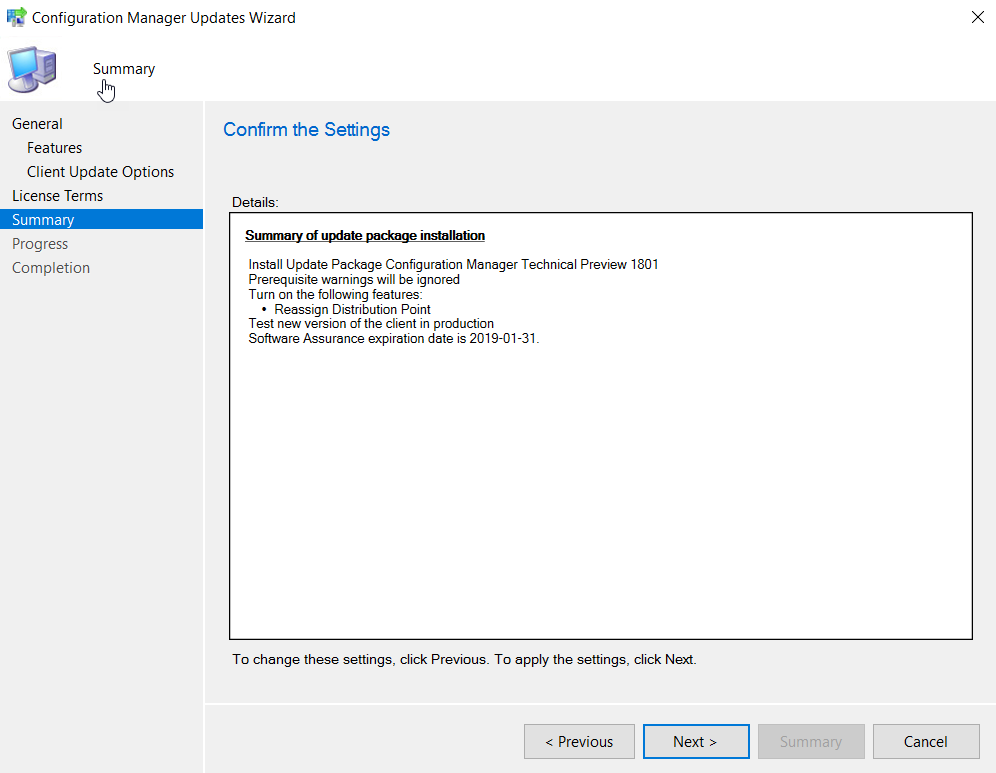This screenshot has width=996, height=773.
Task: Click the Configuration Manager title bar icon
Action: click(17, 17)
